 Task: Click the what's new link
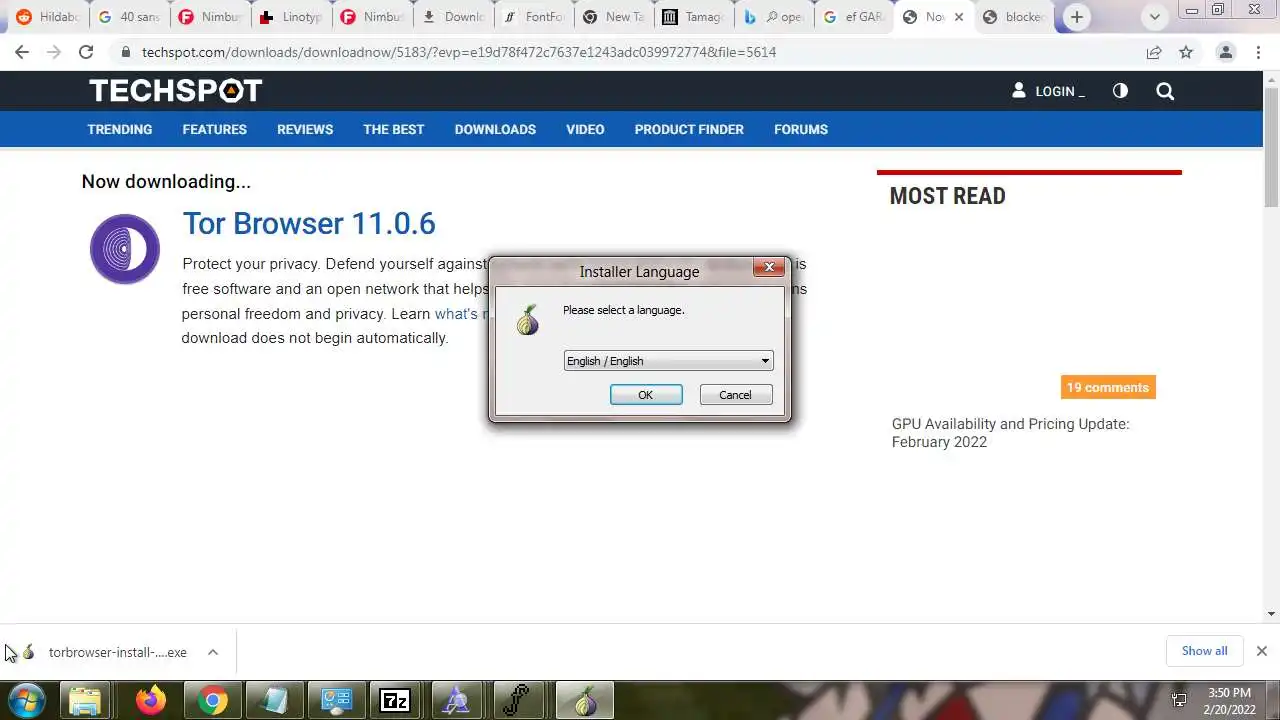point(461,314)
